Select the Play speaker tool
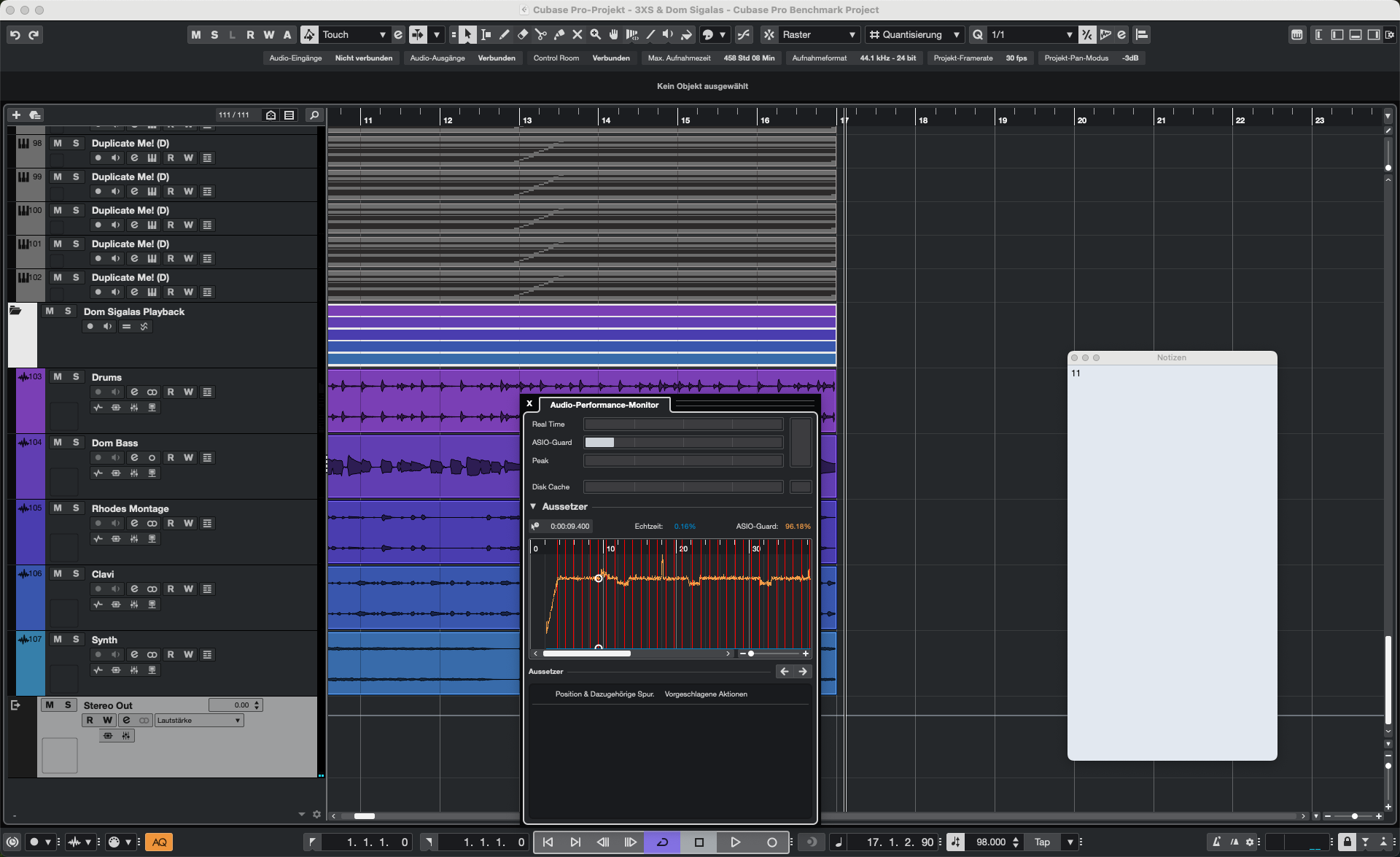This screenshot has height=857, width=1400. [x=668, y=34]
